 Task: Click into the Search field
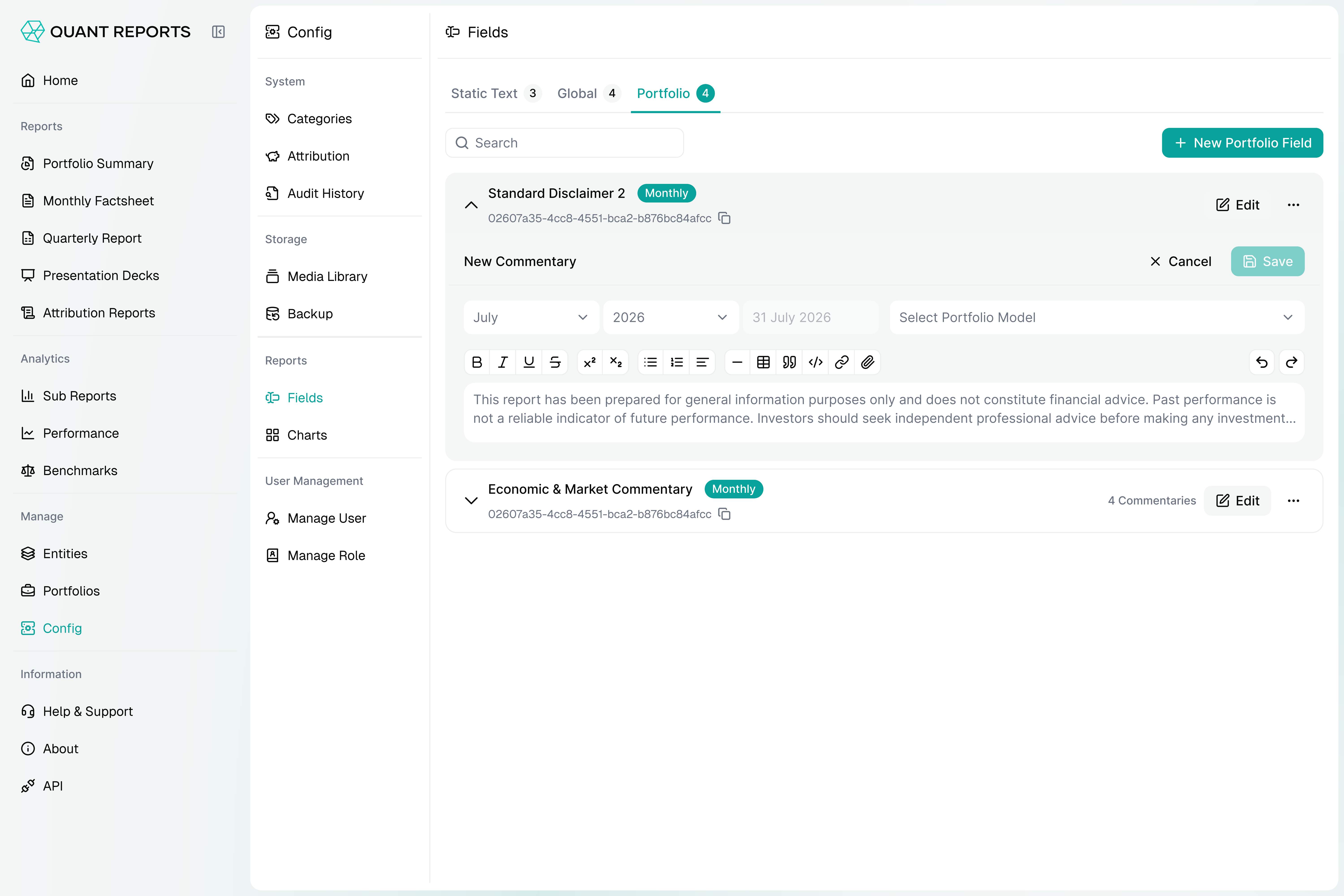click(x=564, y=143)
